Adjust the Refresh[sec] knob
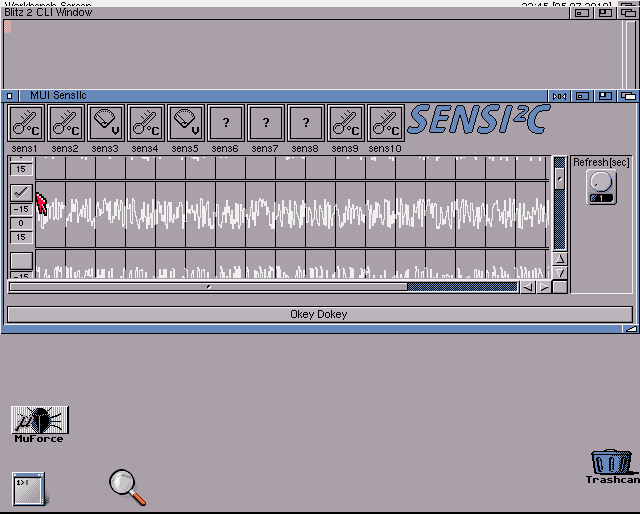The image size is (640, 514). (x=601, y=184)
